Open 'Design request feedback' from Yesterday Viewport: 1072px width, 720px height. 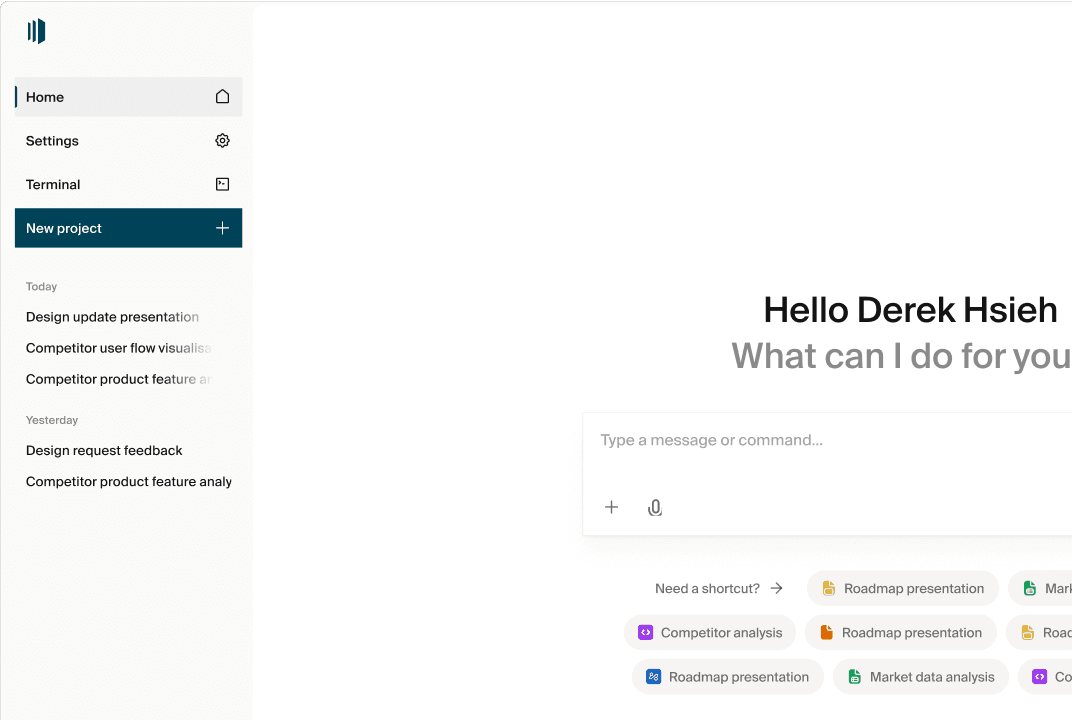coord(104,450)
